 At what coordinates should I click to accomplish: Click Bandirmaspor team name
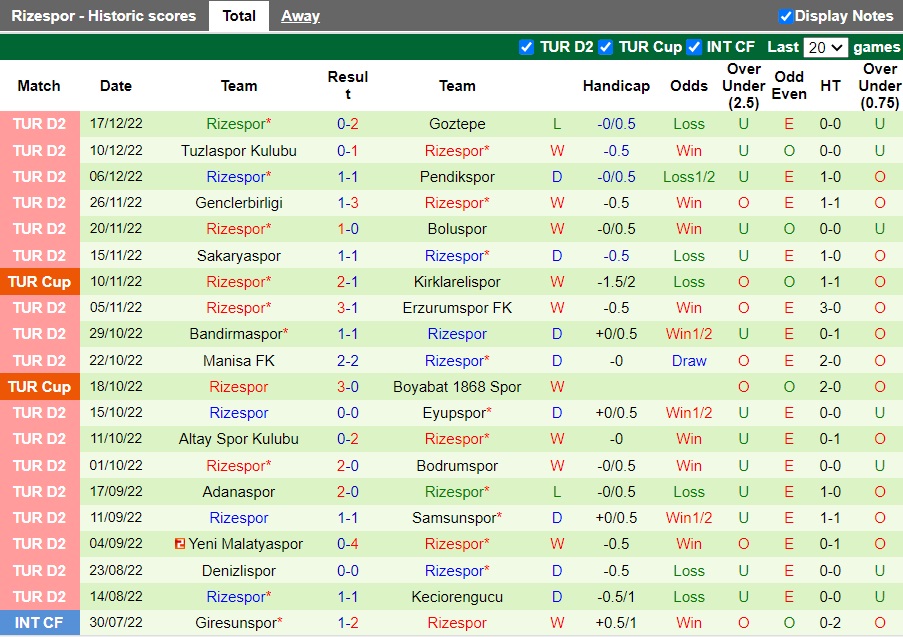pyautogui.click(x=236, y=333)
